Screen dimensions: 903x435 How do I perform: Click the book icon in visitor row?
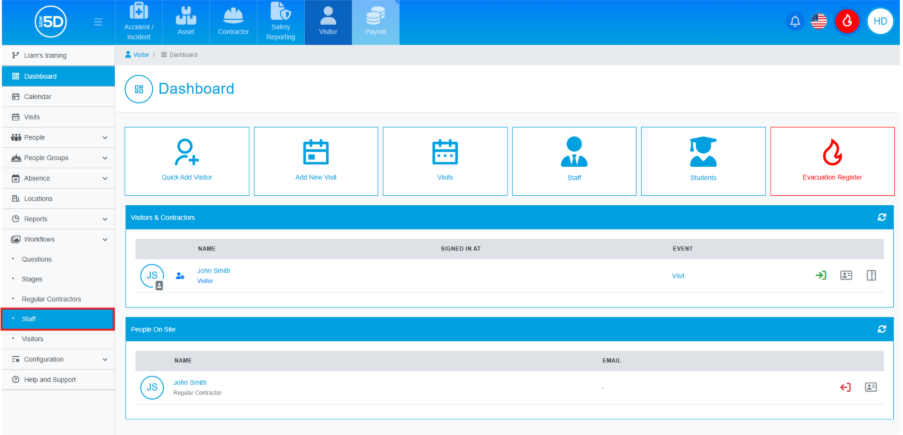pyautogui.click(x=871, y=275)
